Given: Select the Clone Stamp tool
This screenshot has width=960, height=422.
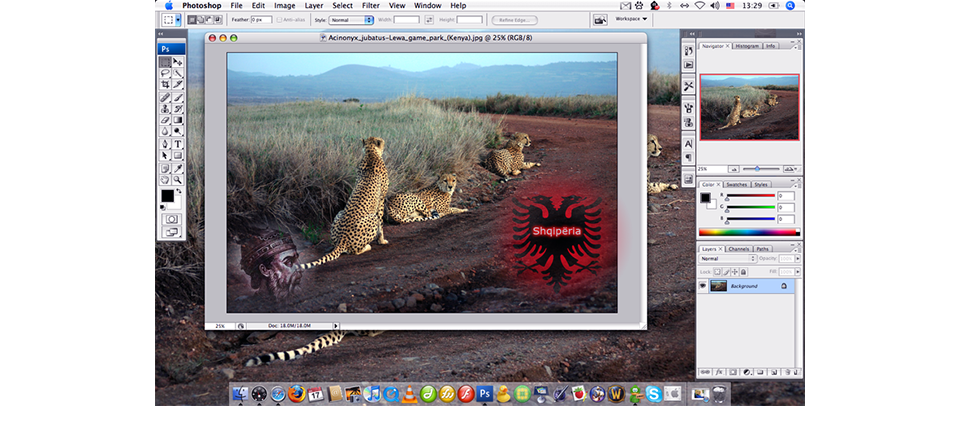Looking at the screenshot, I should click(x=165, y=108).
